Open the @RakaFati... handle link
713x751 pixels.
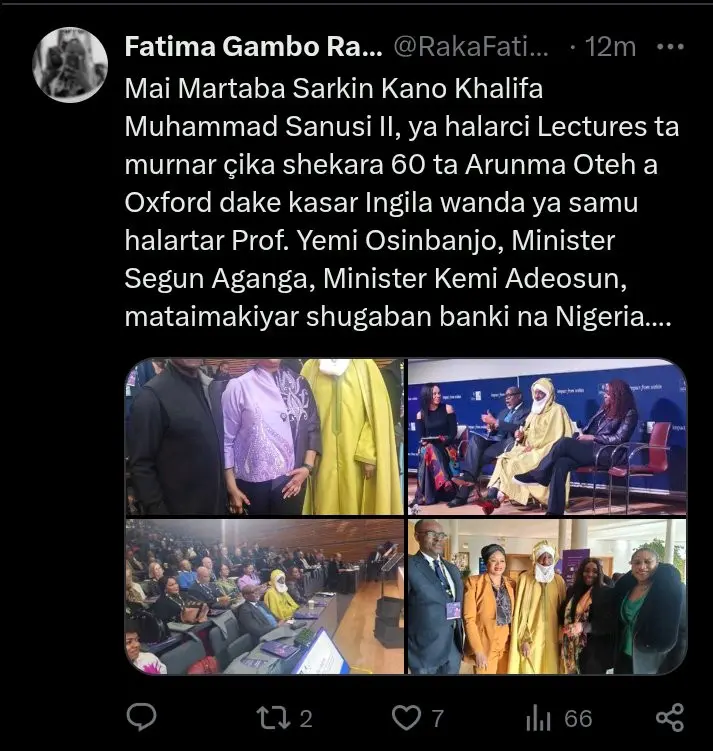tap(471, 47)
